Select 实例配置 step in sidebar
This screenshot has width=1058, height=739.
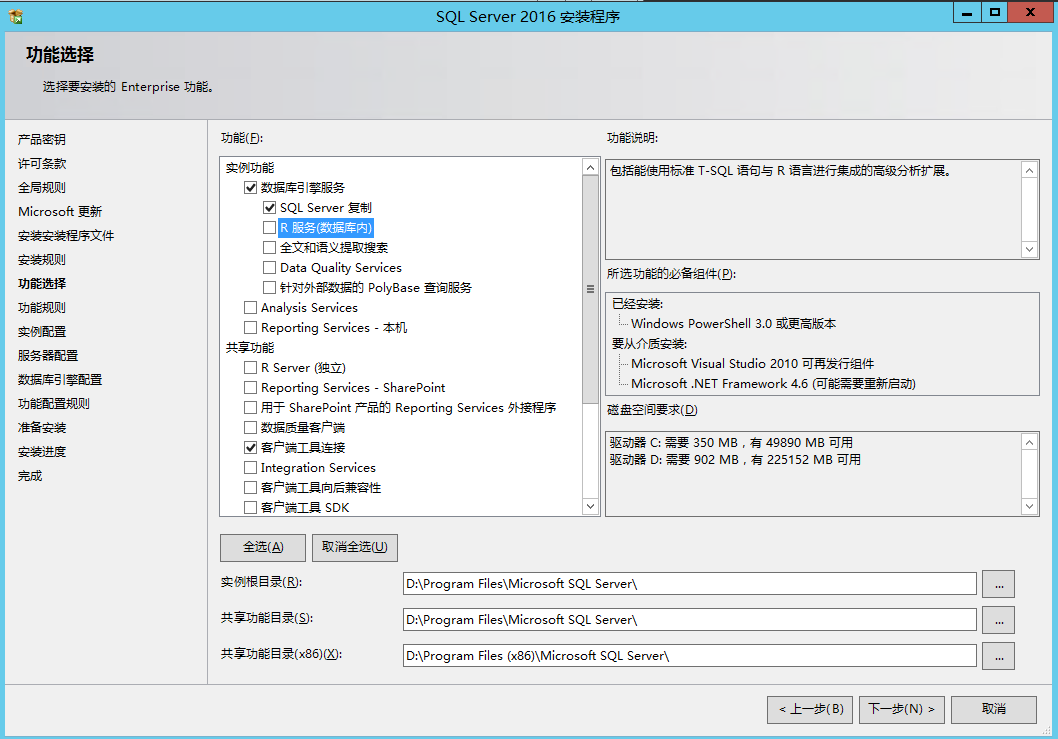click(x=42, y=332)
